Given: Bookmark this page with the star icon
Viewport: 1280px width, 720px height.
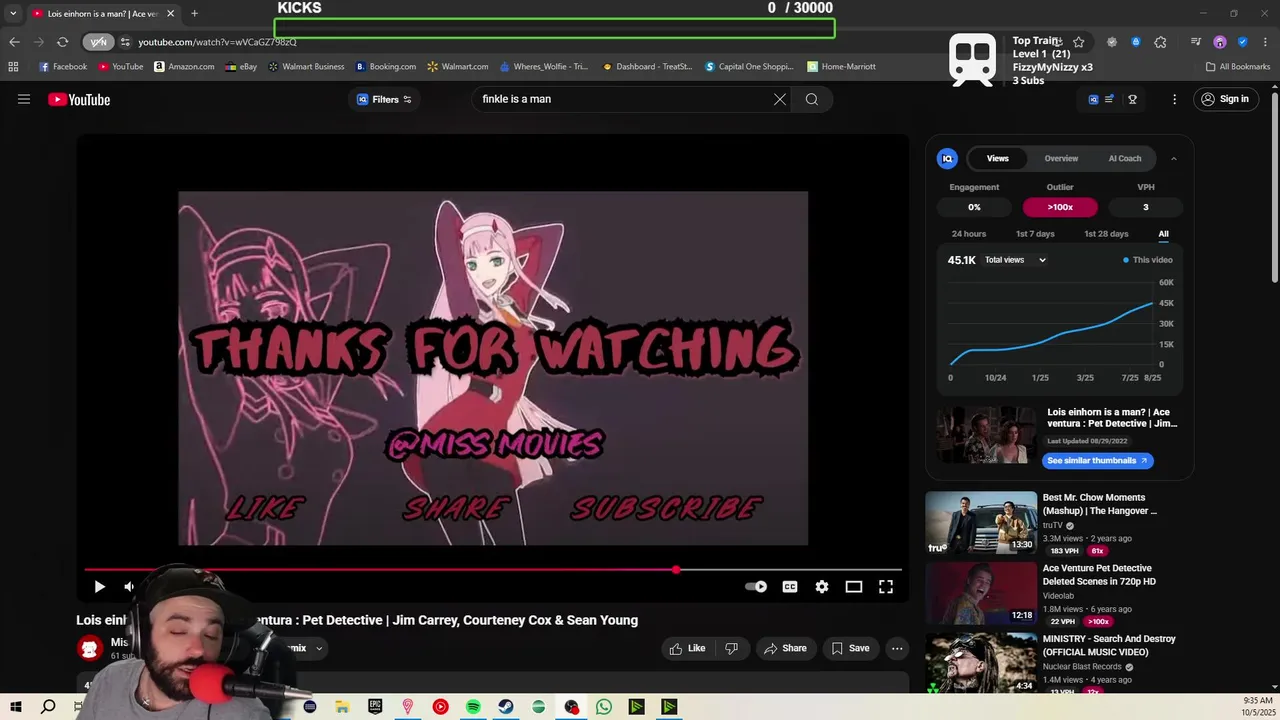Looking at the screenshot, I should pos(1078,42).
